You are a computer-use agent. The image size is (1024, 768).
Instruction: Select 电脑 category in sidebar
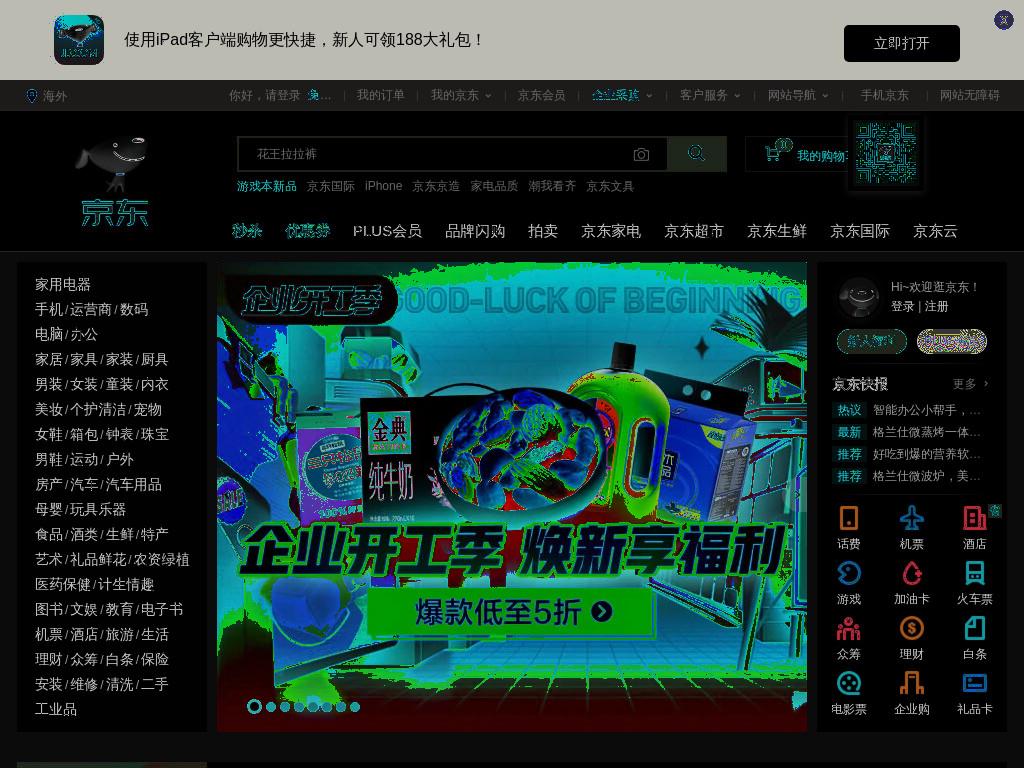point(49,334)
